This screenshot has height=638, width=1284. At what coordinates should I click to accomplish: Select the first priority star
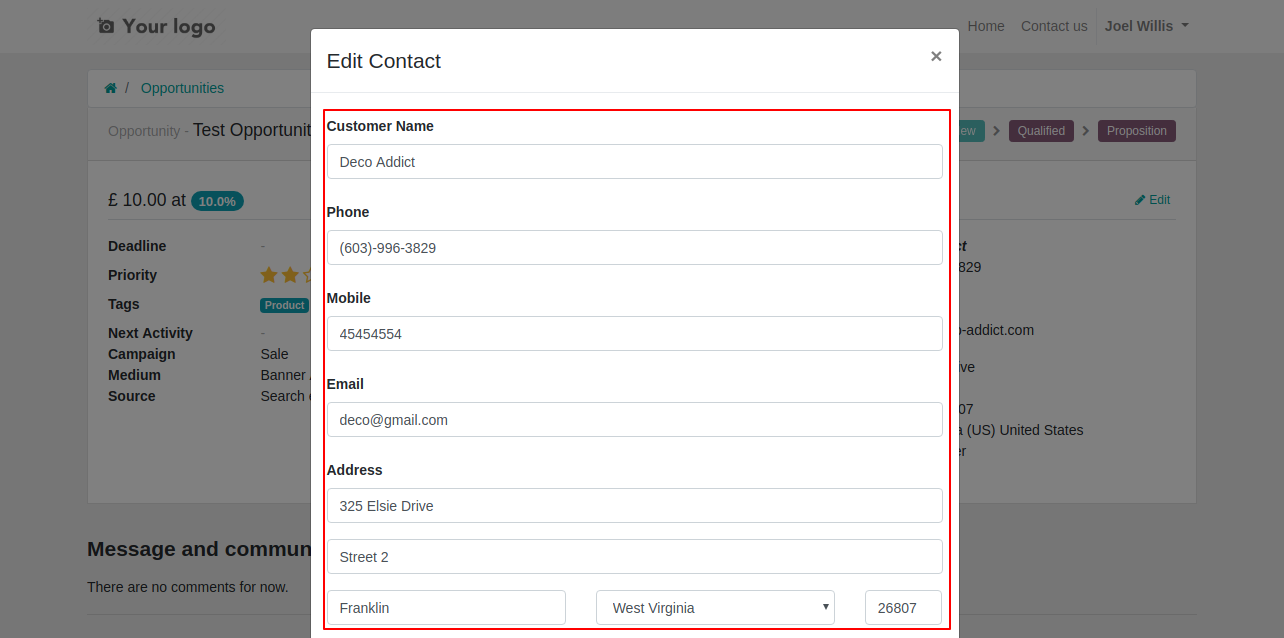pos(269,274)
